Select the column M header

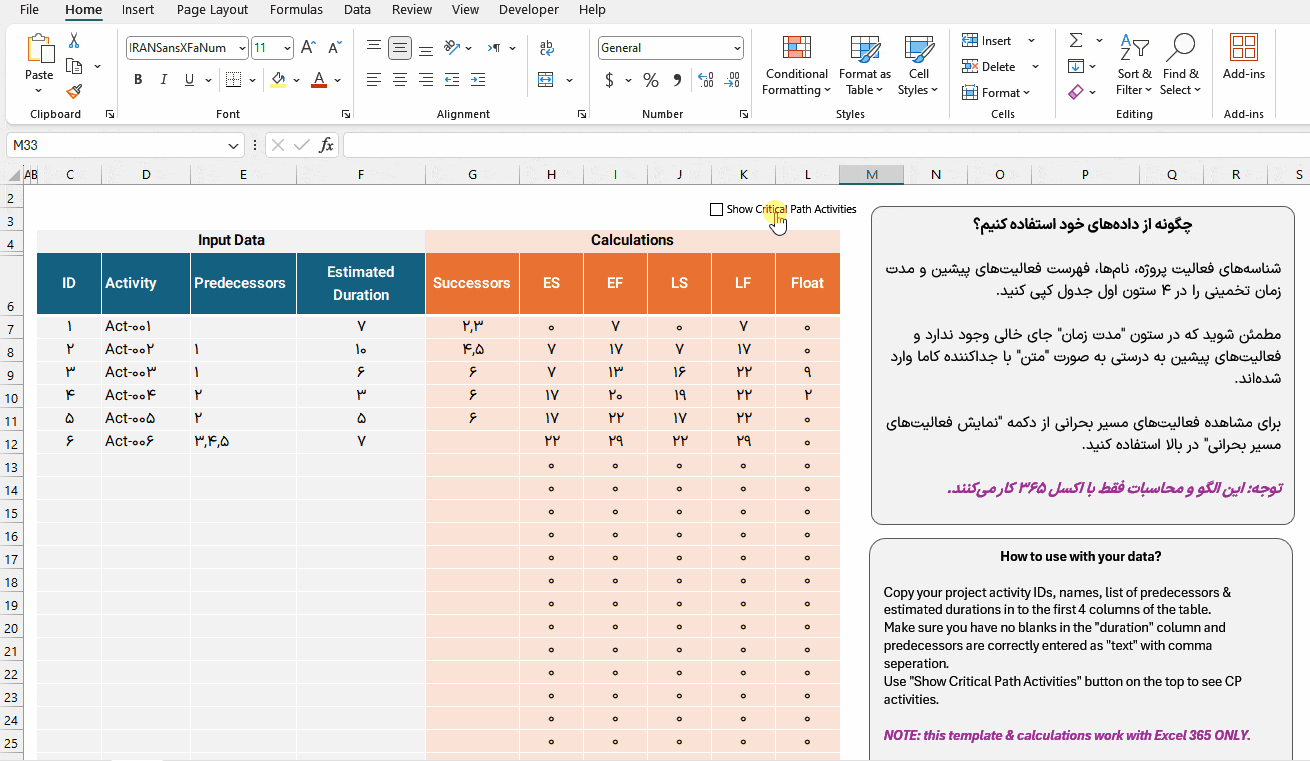pos(872,174)
